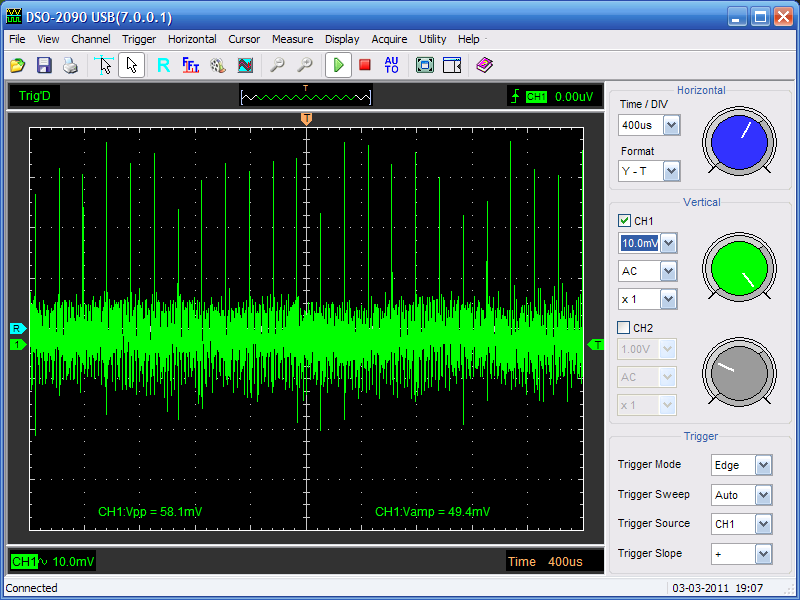This screenshot has height=600, width=800.
Task: Click the printer icon in toolbar
Action: pyautogui.click(x=70, y=65)
